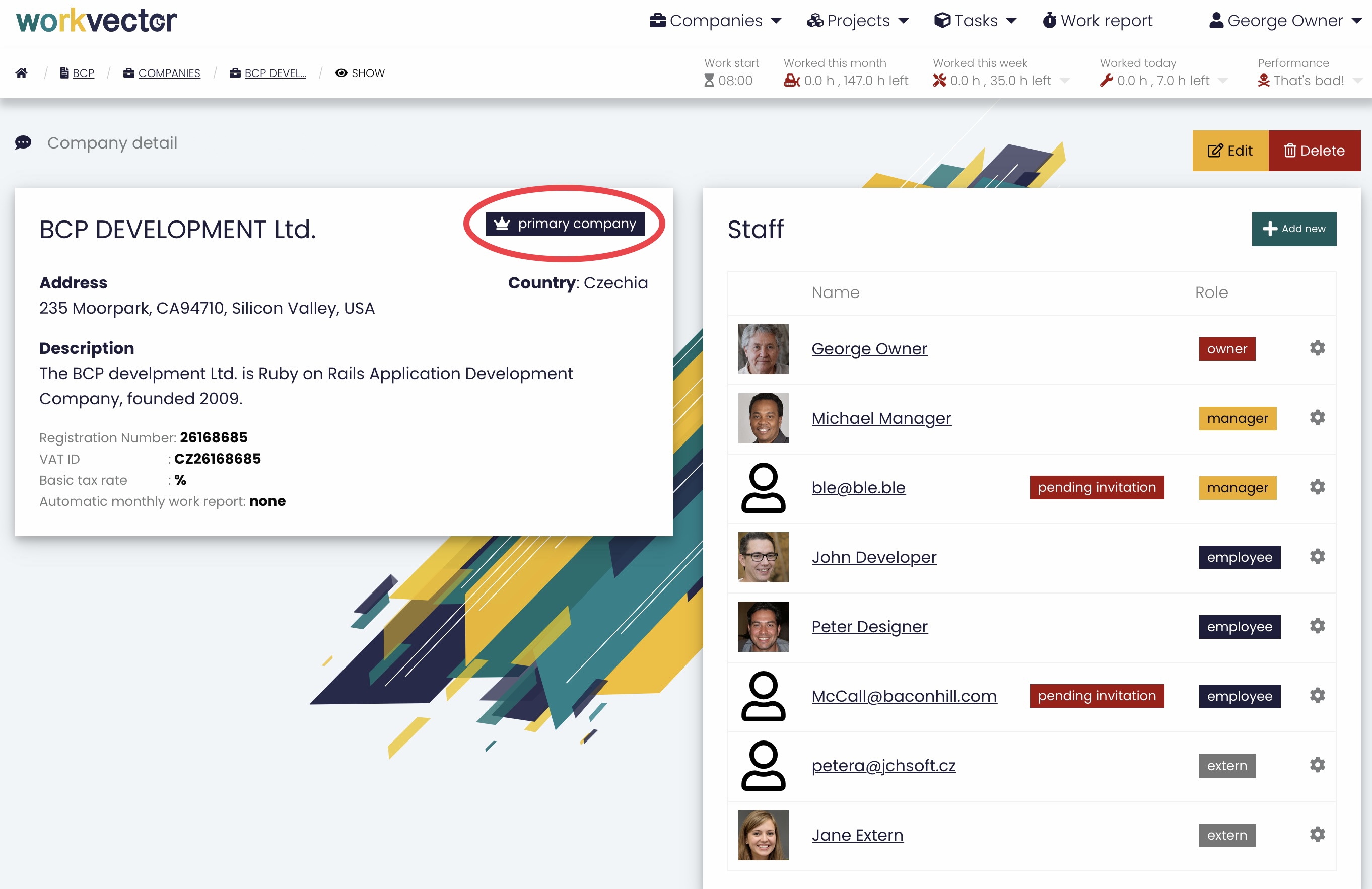The width and height of the screenshot is (1372, 889).
Task: Click gear icon for petera@jchsoft.cz row
Action: (1317, 765)
